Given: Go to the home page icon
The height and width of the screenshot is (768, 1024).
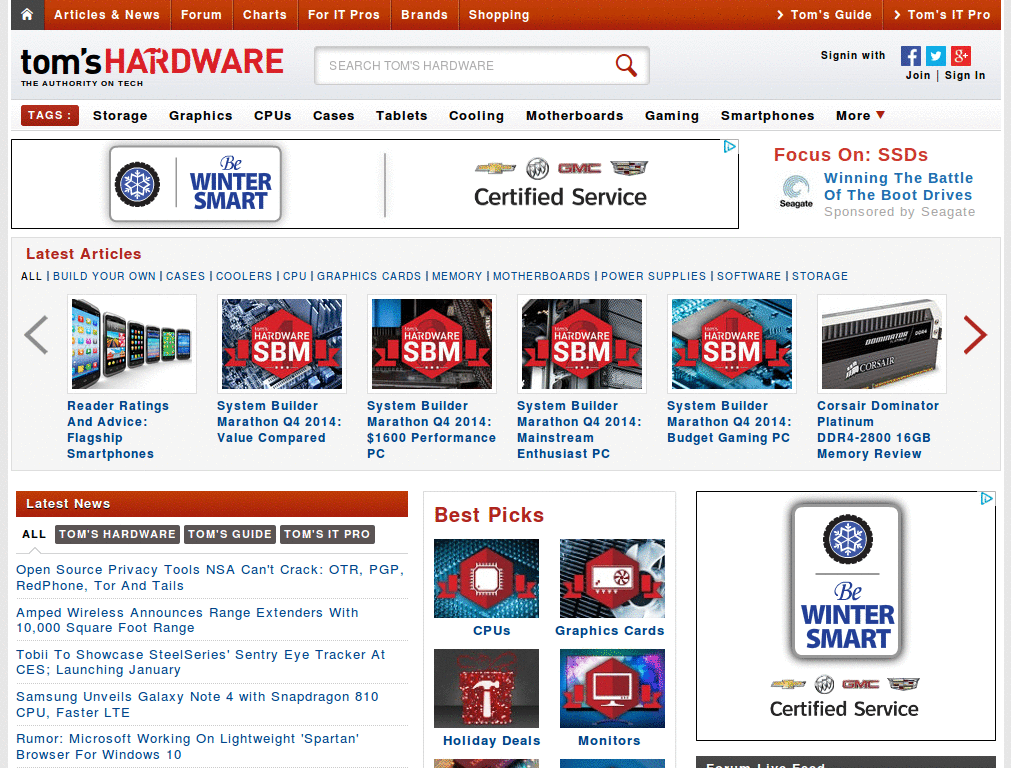Looking at the screenshot, I should pos(27,14).
